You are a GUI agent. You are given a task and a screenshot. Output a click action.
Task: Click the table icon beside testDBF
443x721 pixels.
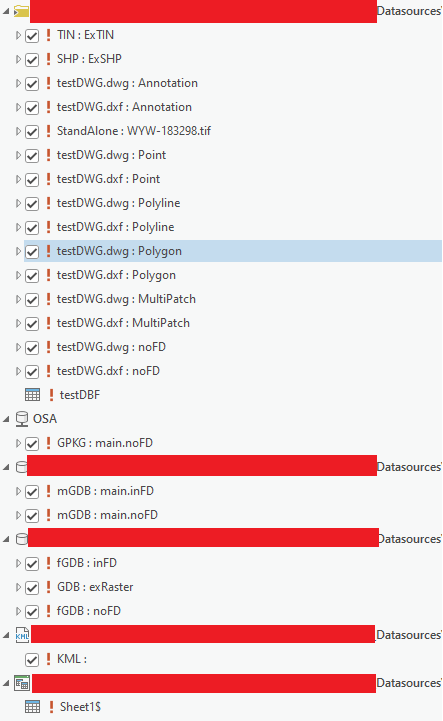pos(32,395)
